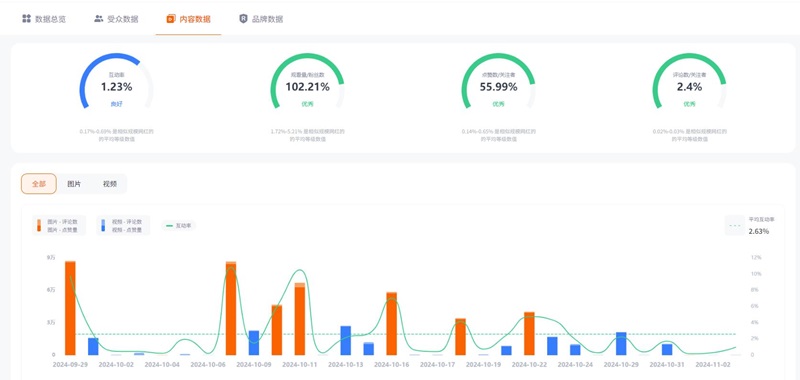Open the 品牌数据 tab
The height and width of the screenshot is (380, 800).
coord(261,19)
